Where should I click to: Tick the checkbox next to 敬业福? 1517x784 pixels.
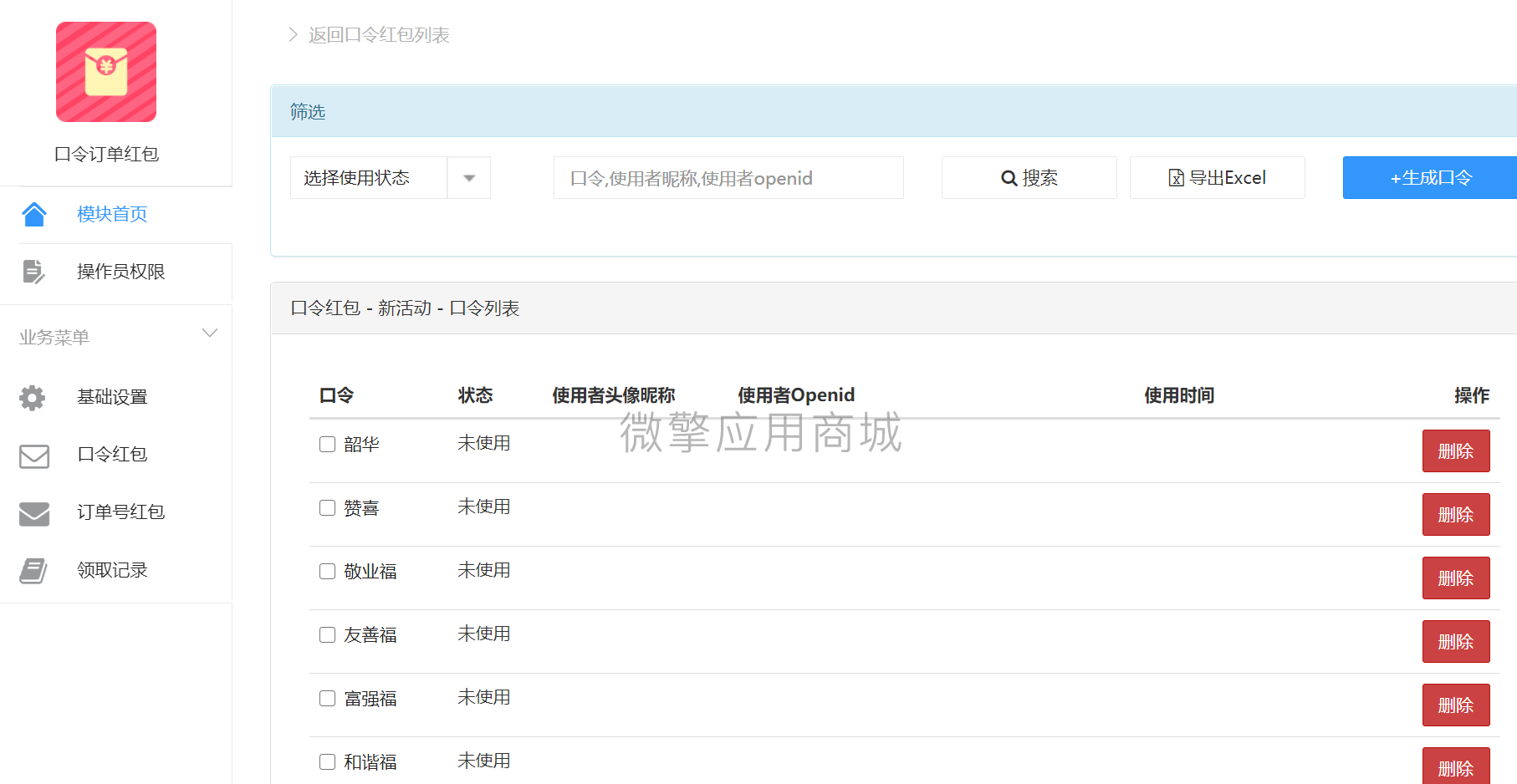click(x=327, y=572)
